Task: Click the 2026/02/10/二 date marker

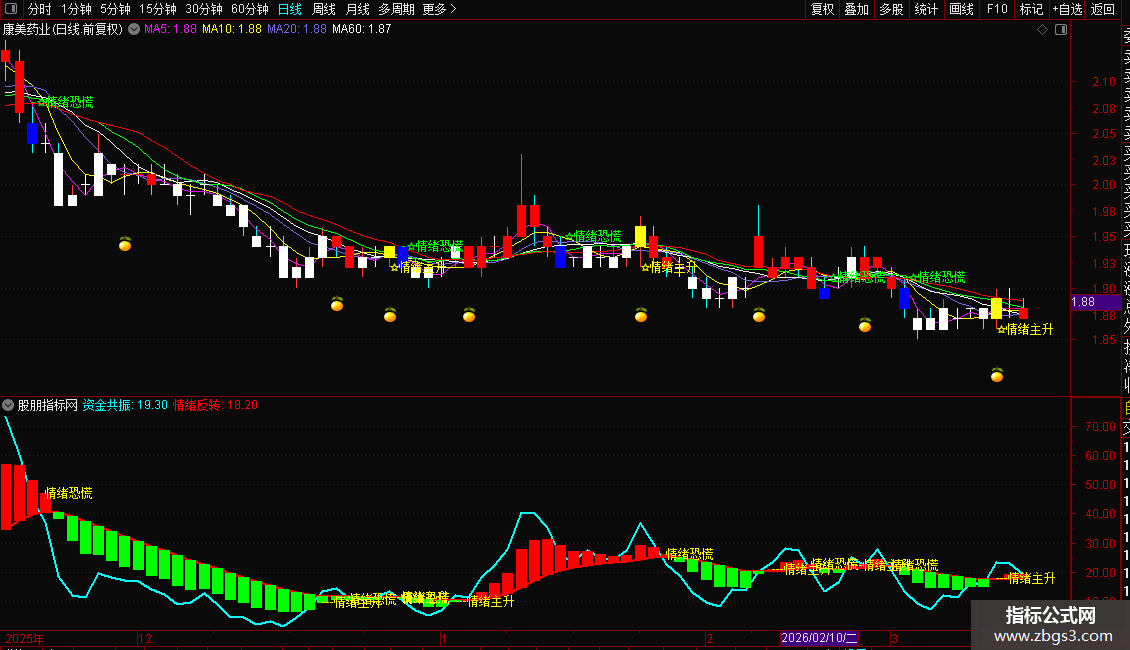Action: tap(819, 638)
